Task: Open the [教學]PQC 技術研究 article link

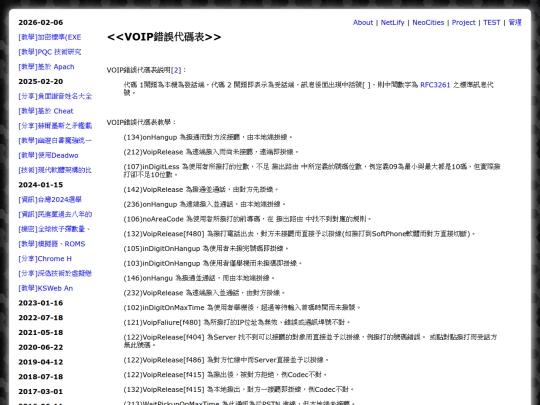Action: [50, 52]
